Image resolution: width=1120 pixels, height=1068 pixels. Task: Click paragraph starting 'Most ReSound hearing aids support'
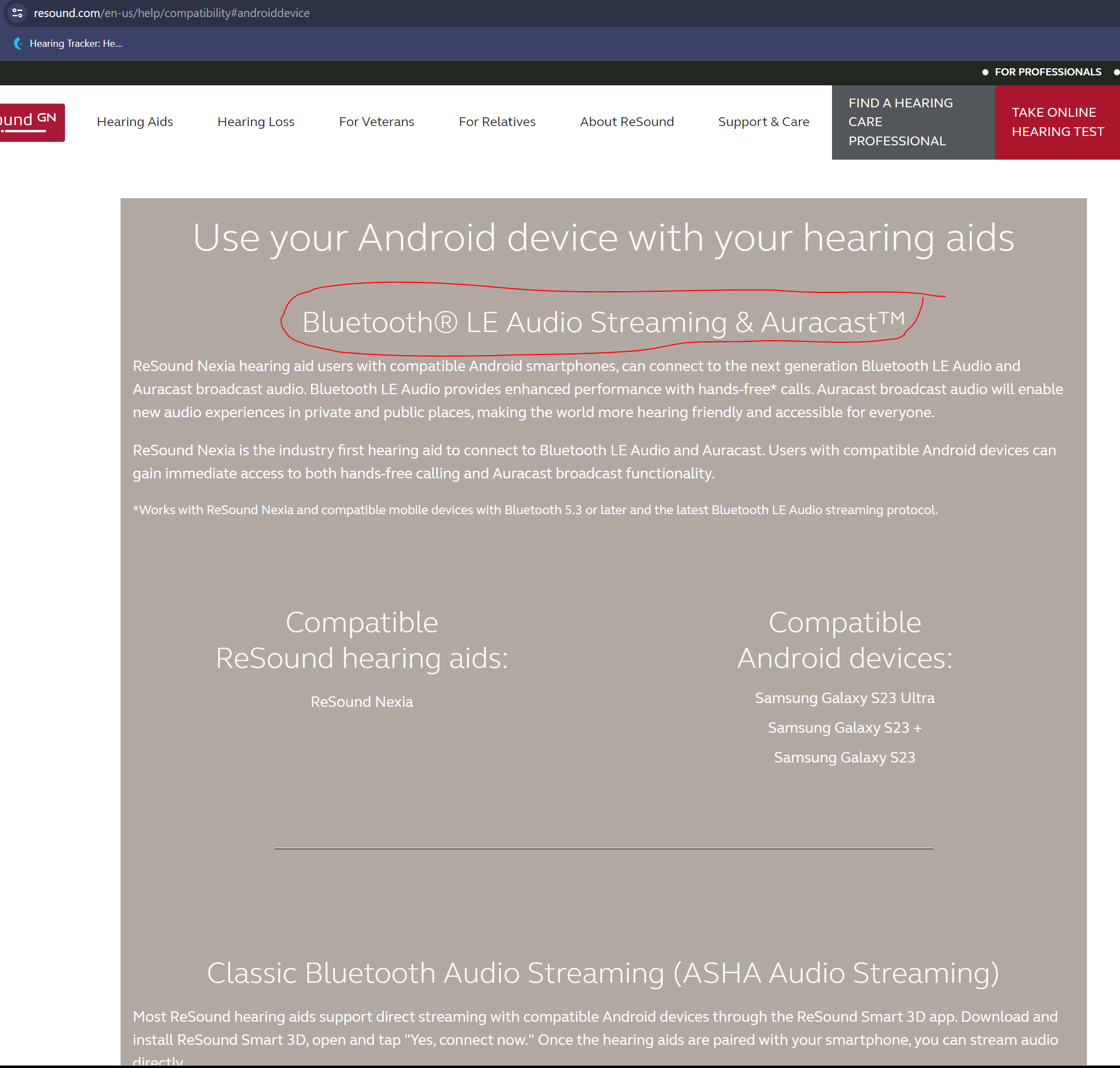click(x=596, y=1037)
